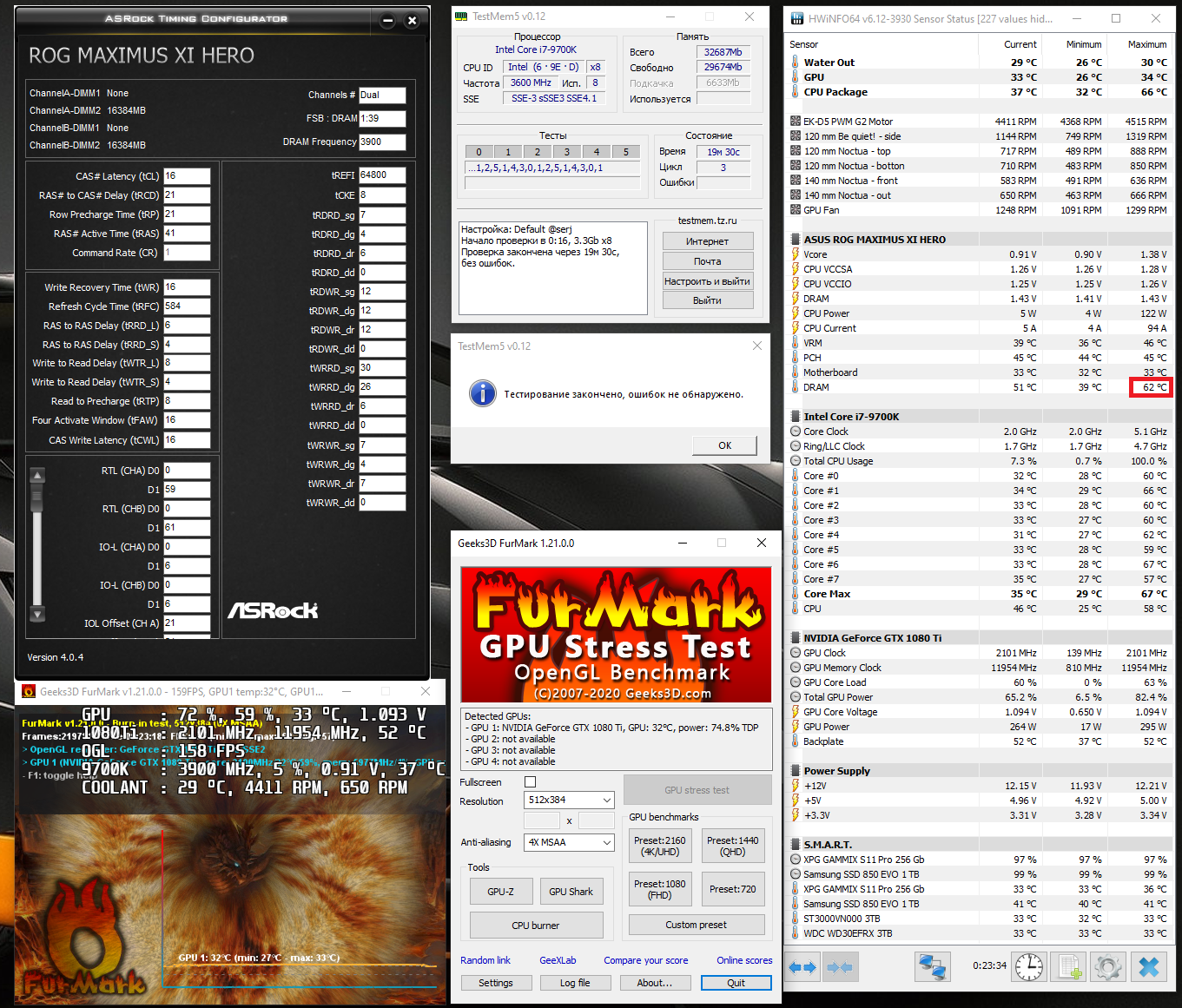Click test column 0 header in TestMem5
Image resolution: width=1182 pixels, height=1008 pixels.
479,152
